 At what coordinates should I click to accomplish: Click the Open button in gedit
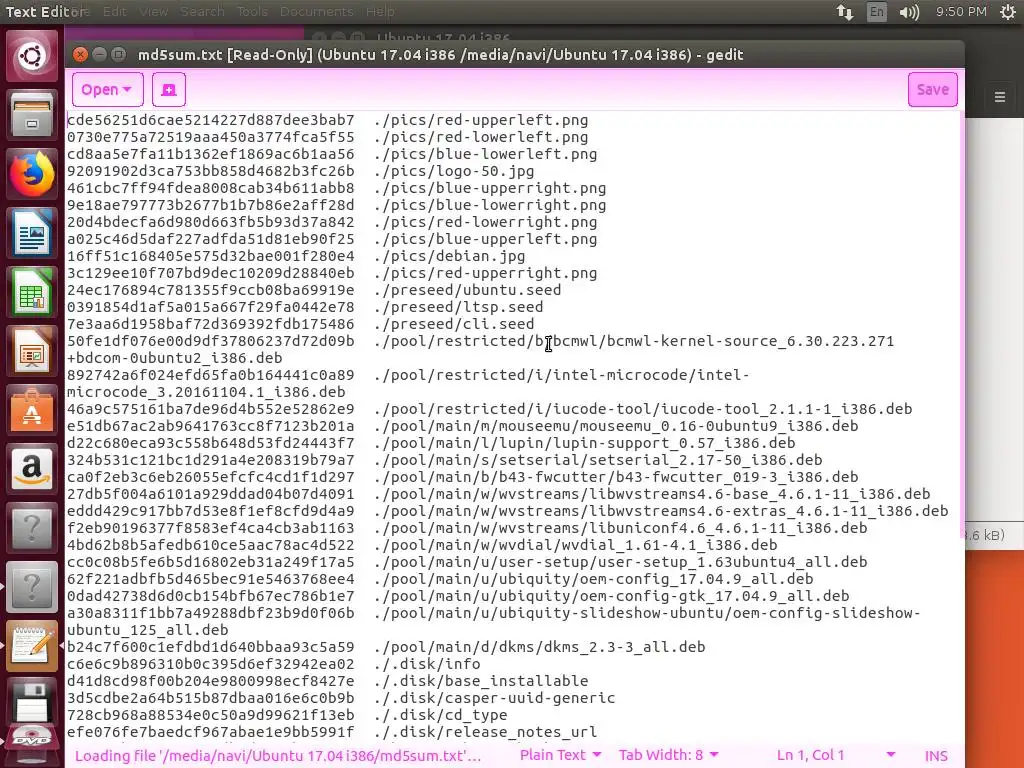[x=107, y=89]
